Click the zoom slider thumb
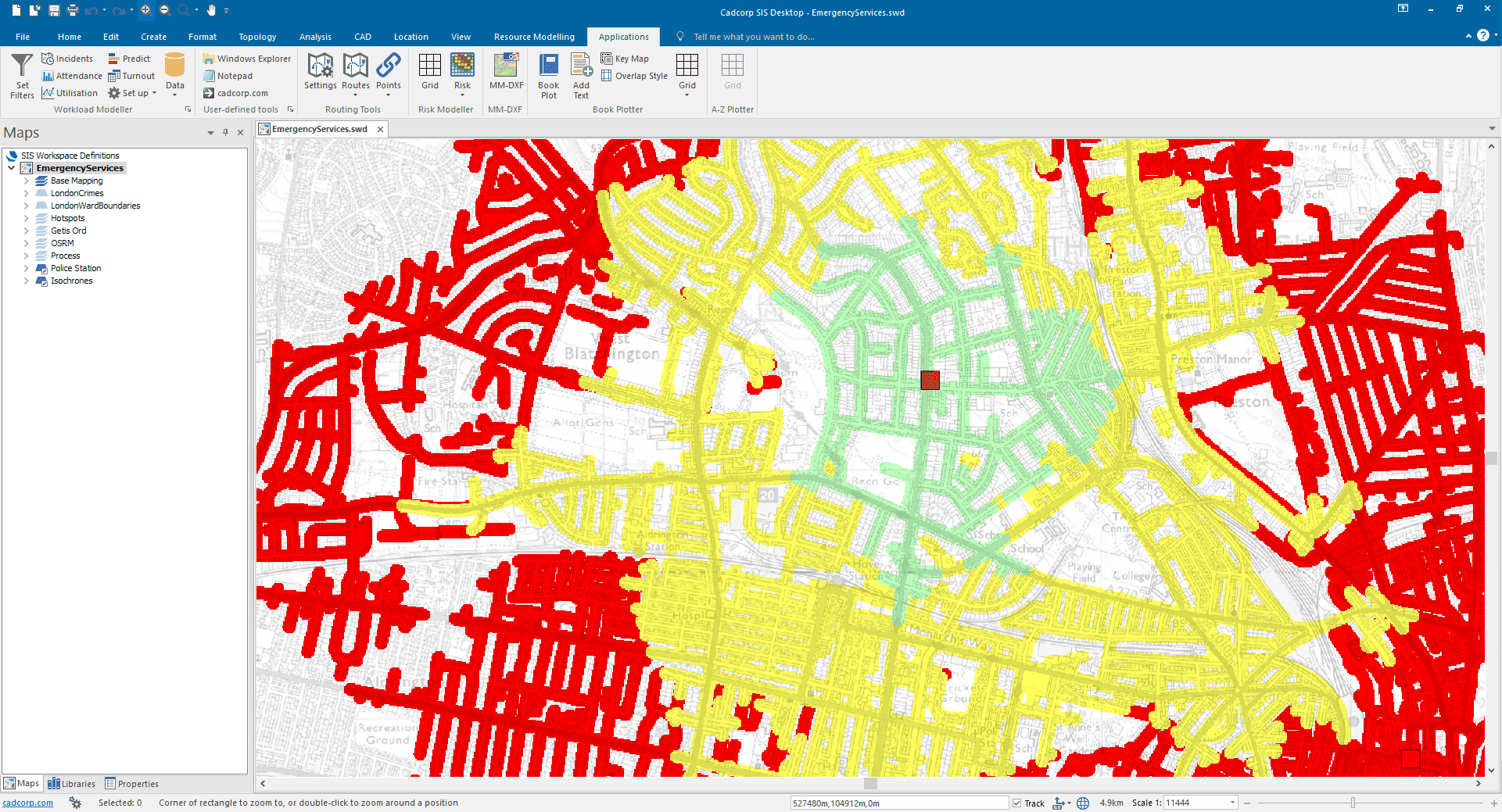The width and height of the screenshot is (1502, 812). coord(1353,803)
